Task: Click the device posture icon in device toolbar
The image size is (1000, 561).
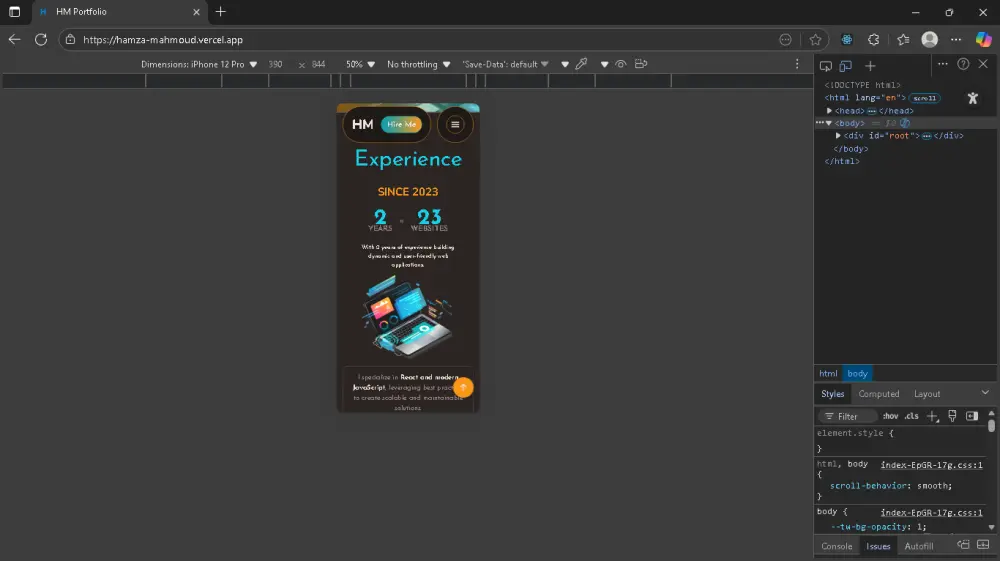Action: click(x=641, y=64)
